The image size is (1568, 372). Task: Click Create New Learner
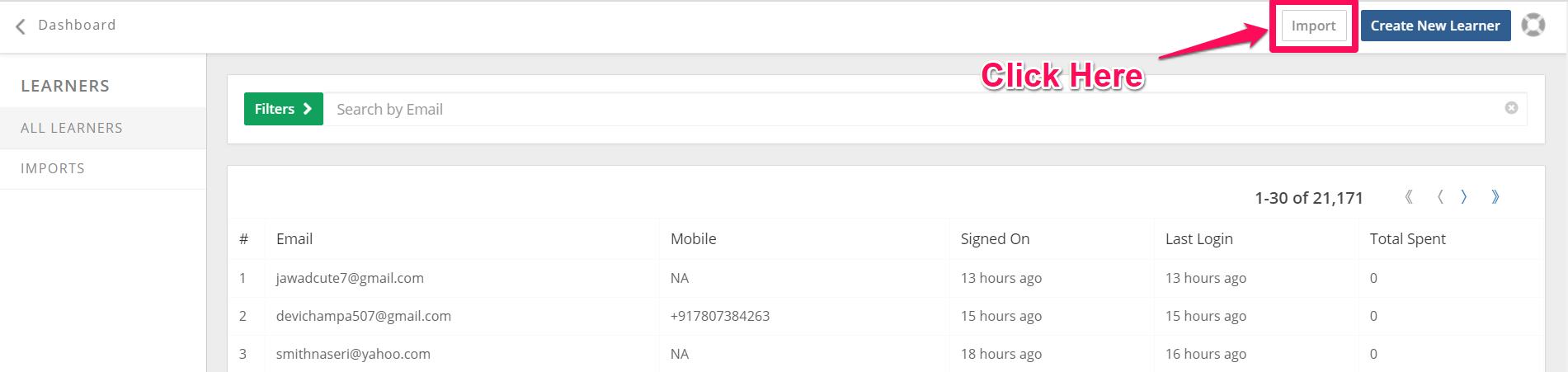point(1435,26)
